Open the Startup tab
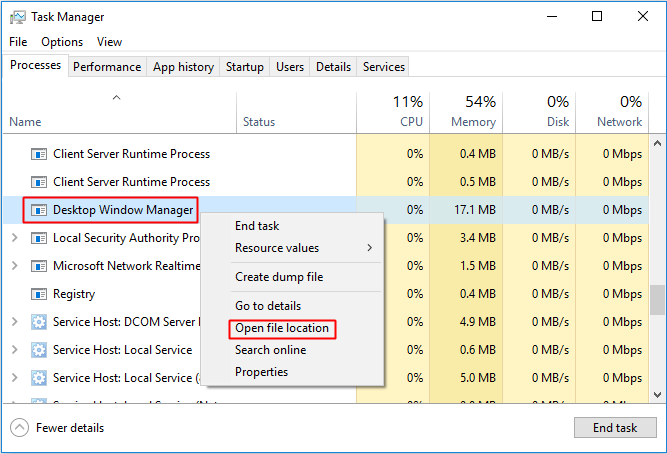 pos(244,67)
